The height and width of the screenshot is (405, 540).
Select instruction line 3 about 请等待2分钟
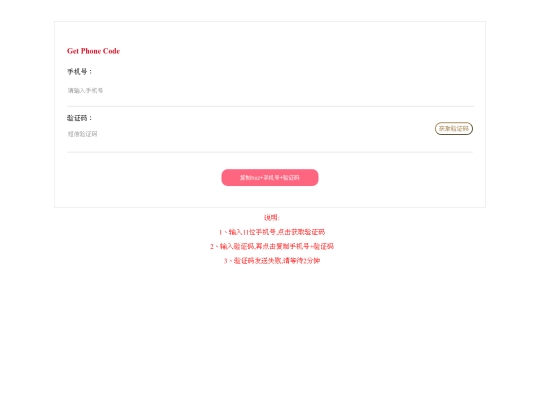pos(272,261)
